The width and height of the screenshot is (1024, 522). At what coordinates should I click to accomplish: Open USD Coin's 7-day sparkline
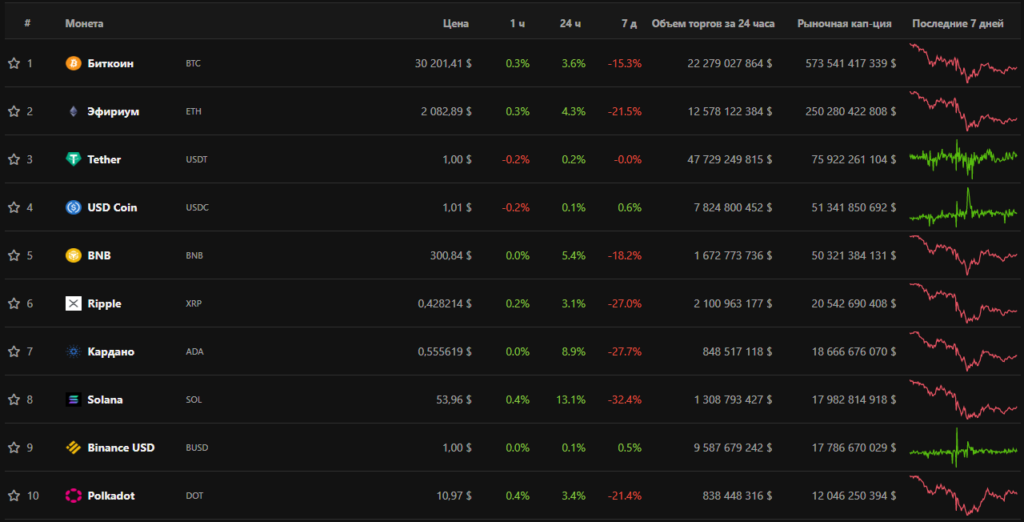pyautogui.click(x=963, y=207)
